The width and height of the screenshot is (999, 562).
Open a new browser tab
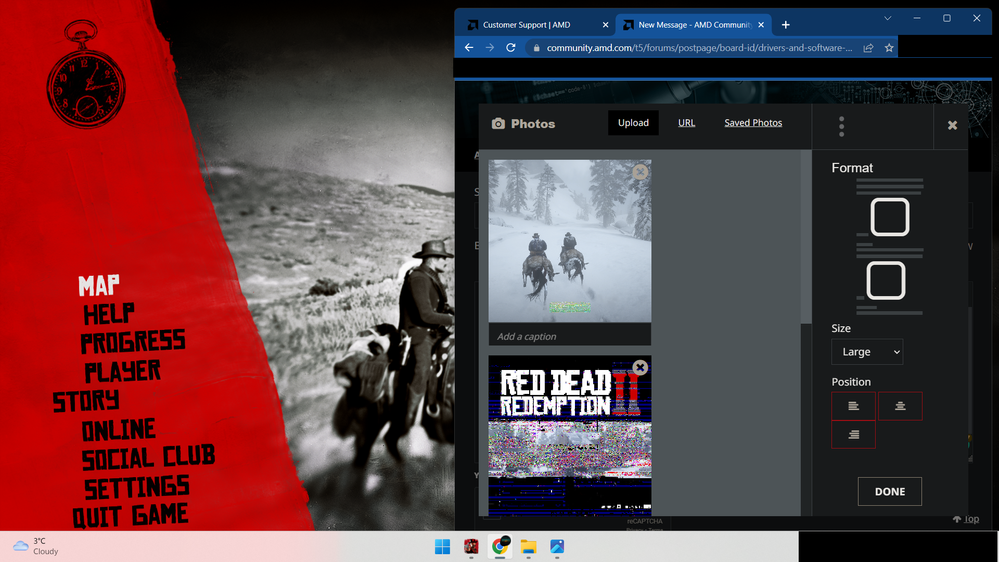[x=786, y=25]
